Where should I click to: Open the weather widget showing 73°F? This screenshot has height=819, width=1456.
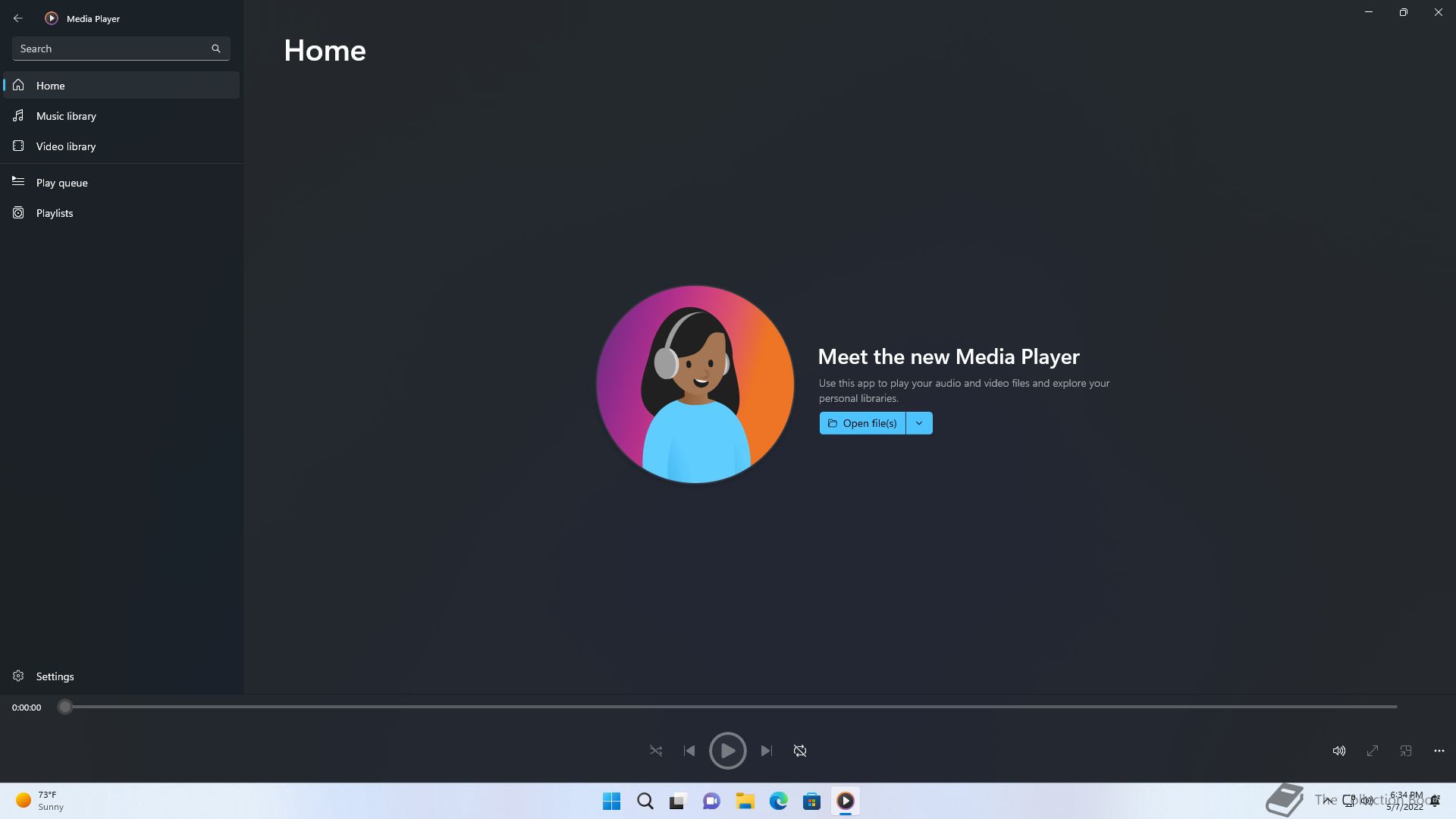(40, 801)
